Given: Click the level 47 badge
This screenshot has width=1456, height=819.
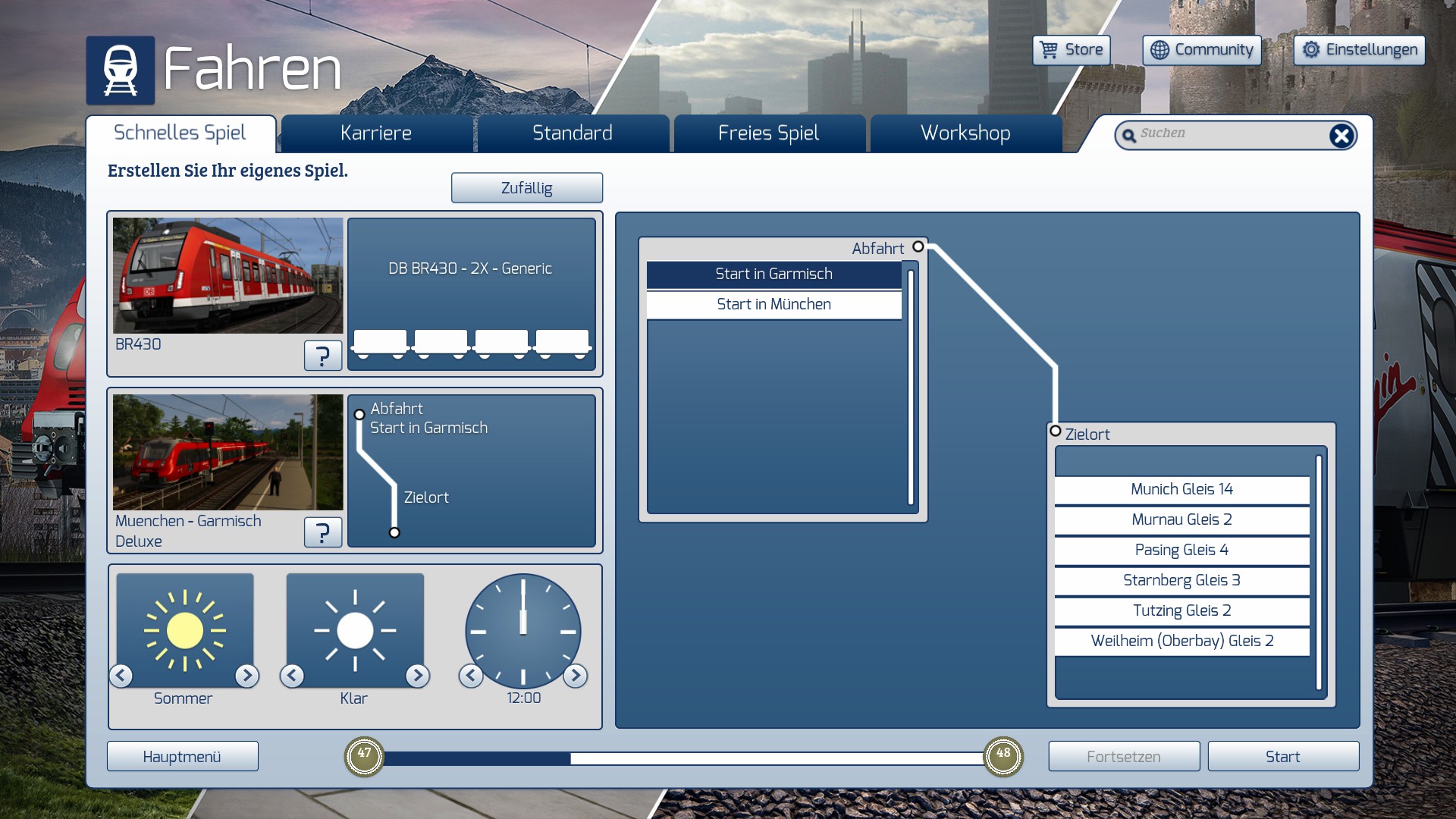Looking at the screenshot, I should click(x=364, y=756).
